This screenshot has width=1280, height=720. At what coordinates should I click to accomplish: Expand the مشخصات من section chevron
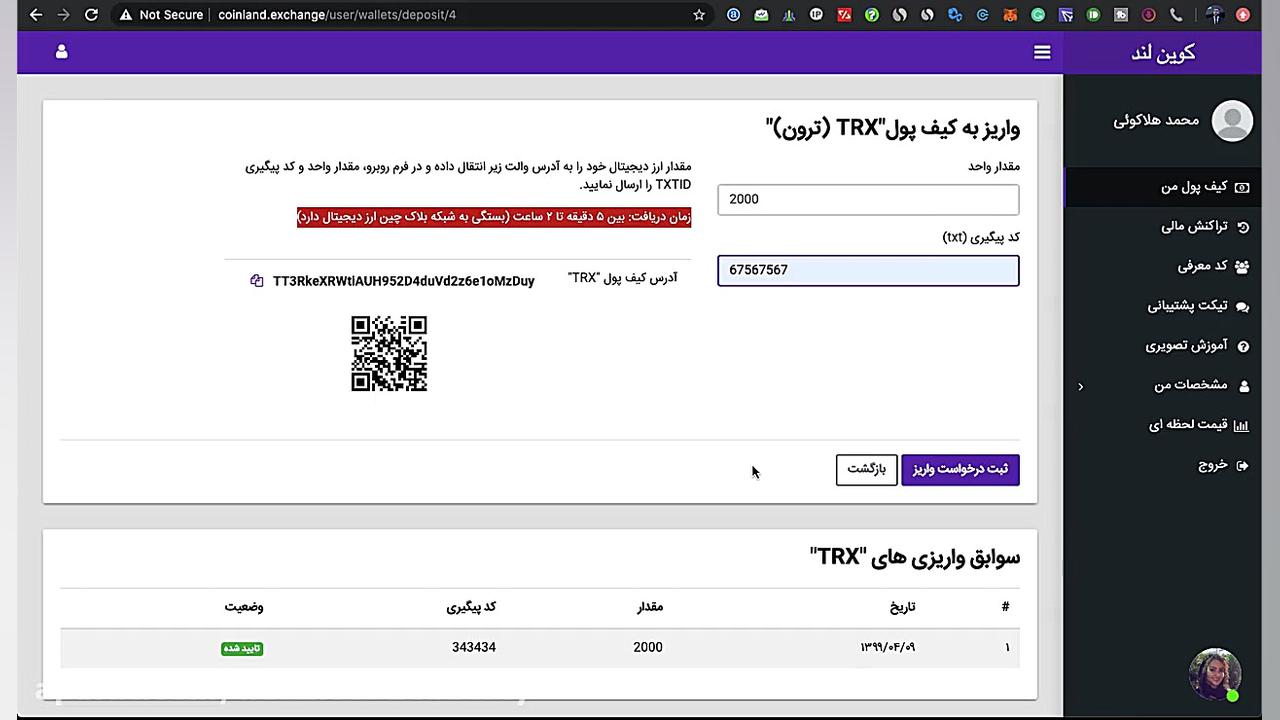click(1080, 386)
